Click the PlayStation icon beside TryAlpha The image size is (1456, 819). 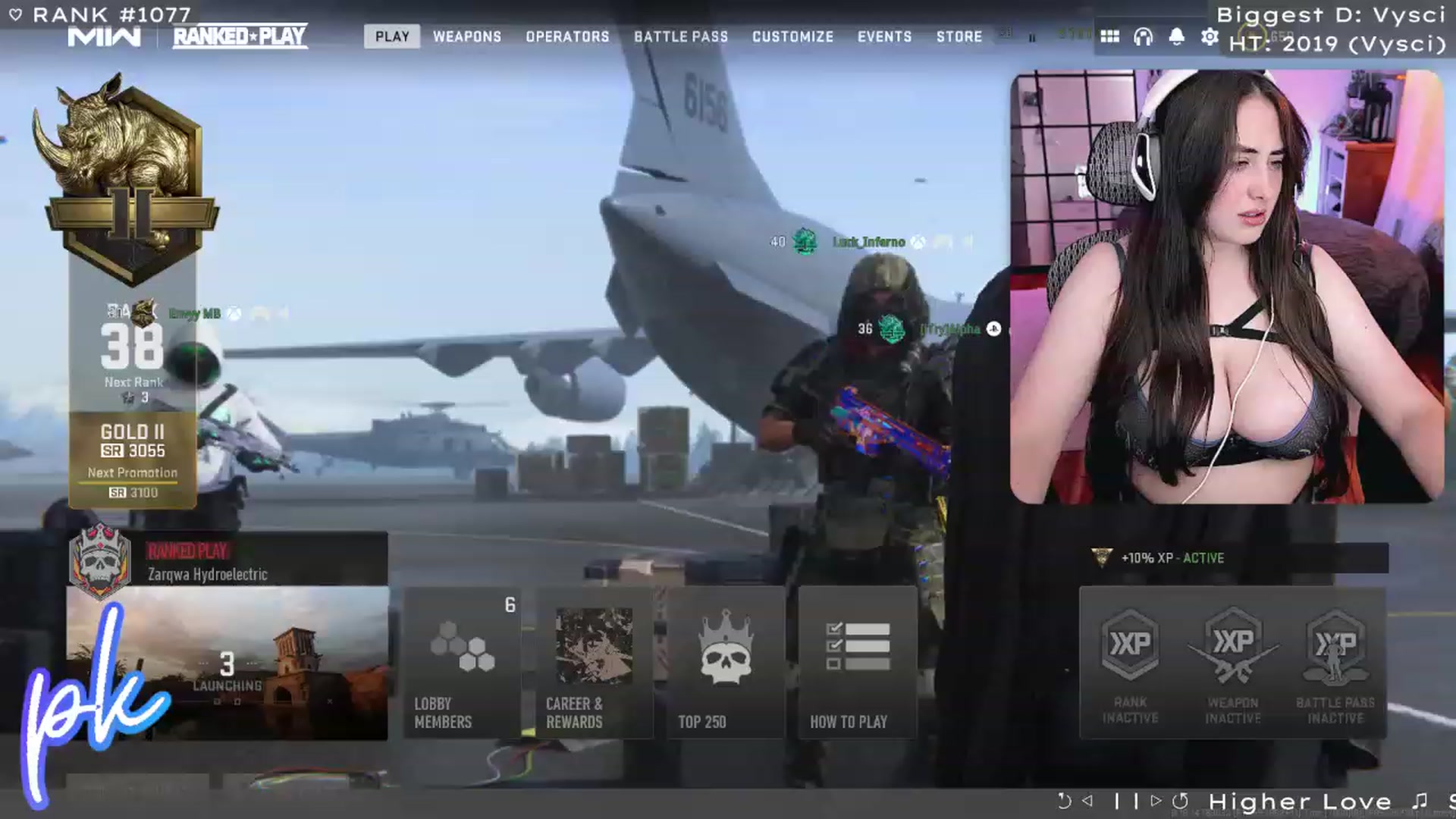point(993,328)
